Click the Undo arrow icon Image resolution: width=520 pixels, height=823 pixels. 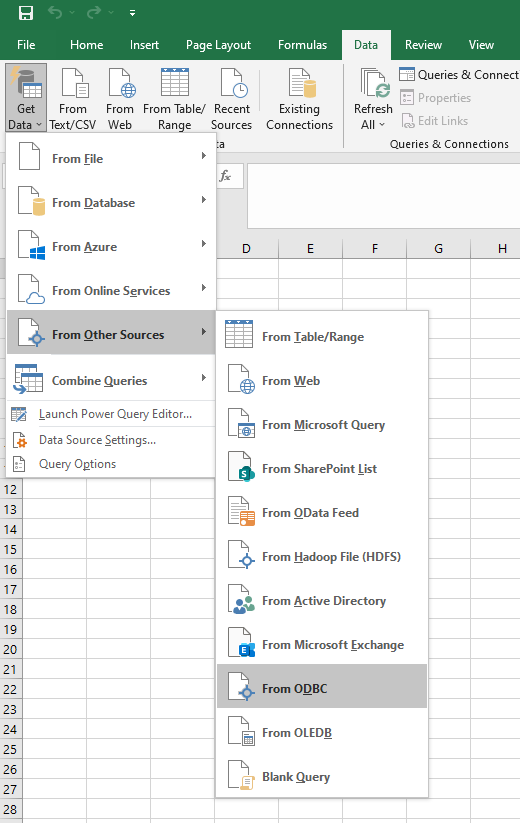[55, 12]
